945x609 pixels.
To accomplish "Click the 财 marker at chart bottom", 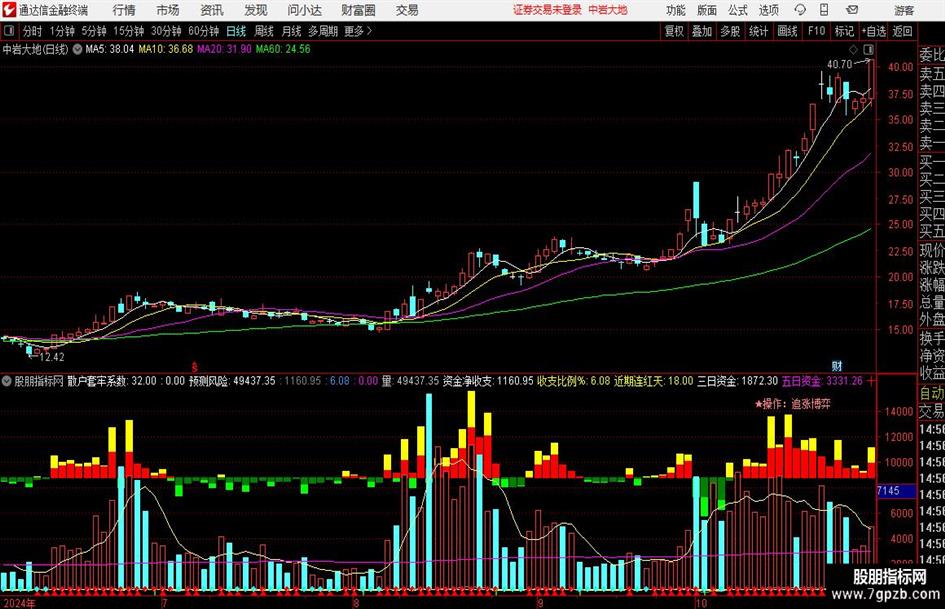I will click(x=837, y=366).
